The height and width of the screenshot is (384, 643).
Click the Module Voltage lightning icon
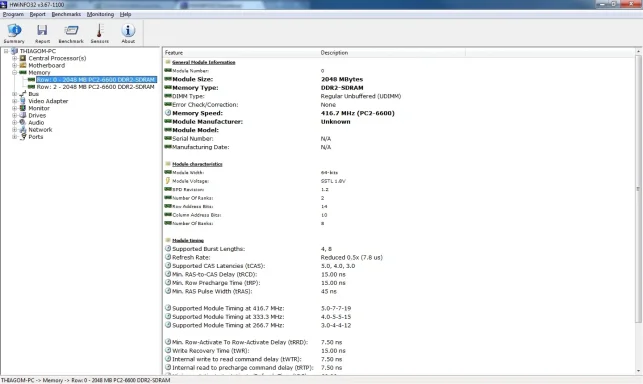(x=168, y=181)
